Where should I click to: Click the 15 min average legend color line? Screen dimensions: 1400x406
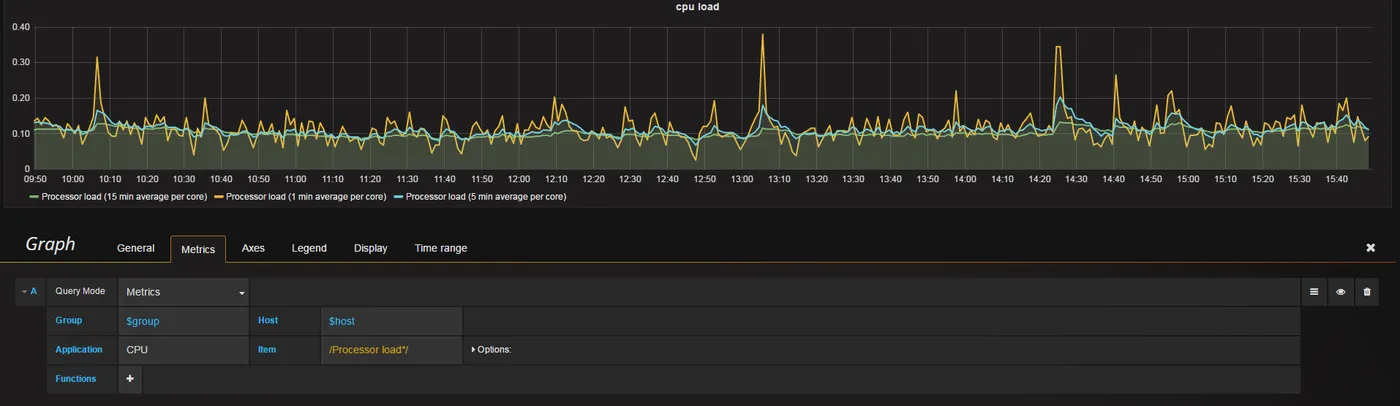[34, 197]
